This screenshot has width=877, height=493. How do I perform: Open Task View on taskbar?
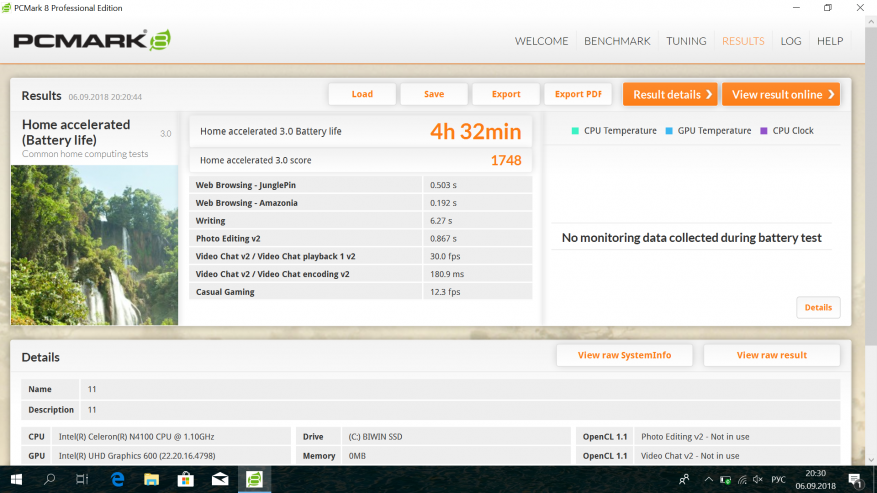[82, 480]
